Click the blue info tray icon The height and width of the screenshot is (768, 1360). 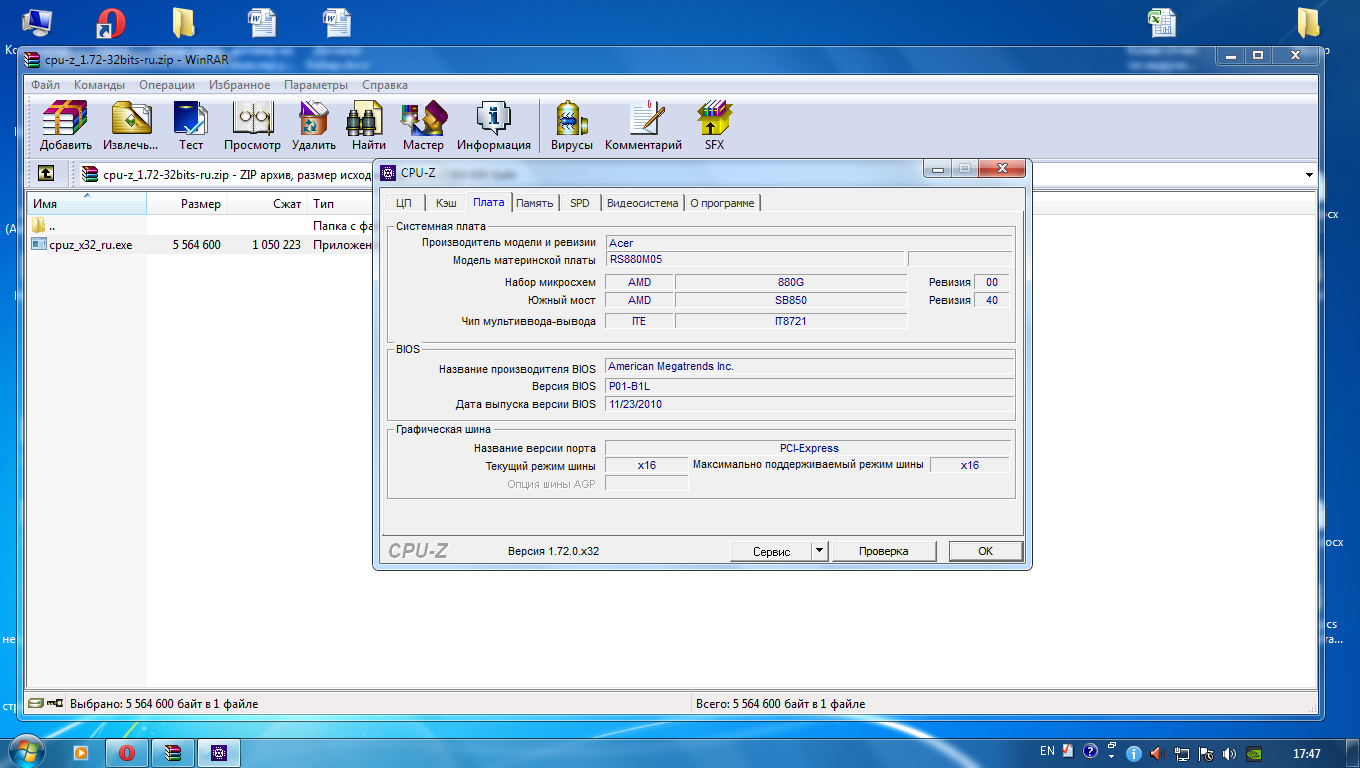pos(1134,753)
